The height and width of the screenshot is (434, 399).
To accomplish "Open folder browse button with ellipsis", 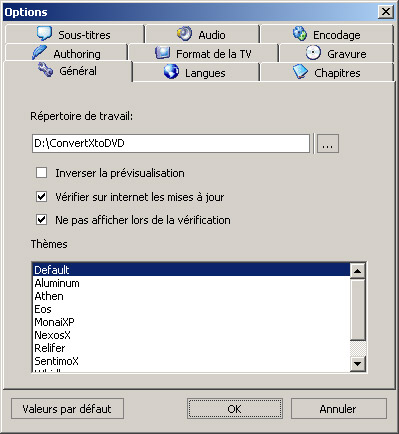I will pyautogui.click(x=328, y=144).
